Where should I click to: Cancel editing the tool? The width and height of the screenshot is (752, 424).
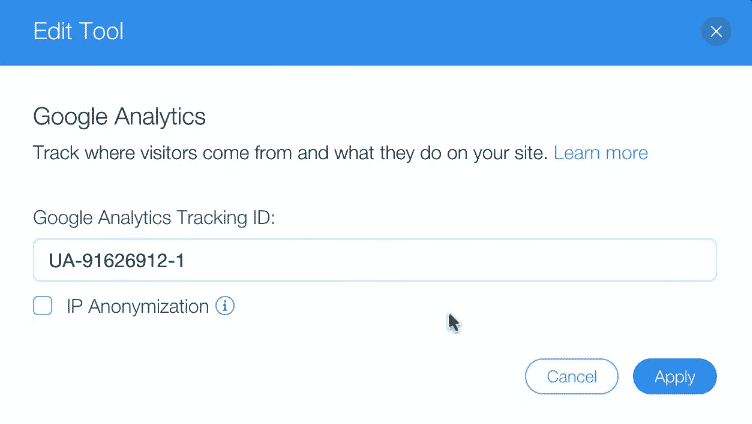point(572,377)
